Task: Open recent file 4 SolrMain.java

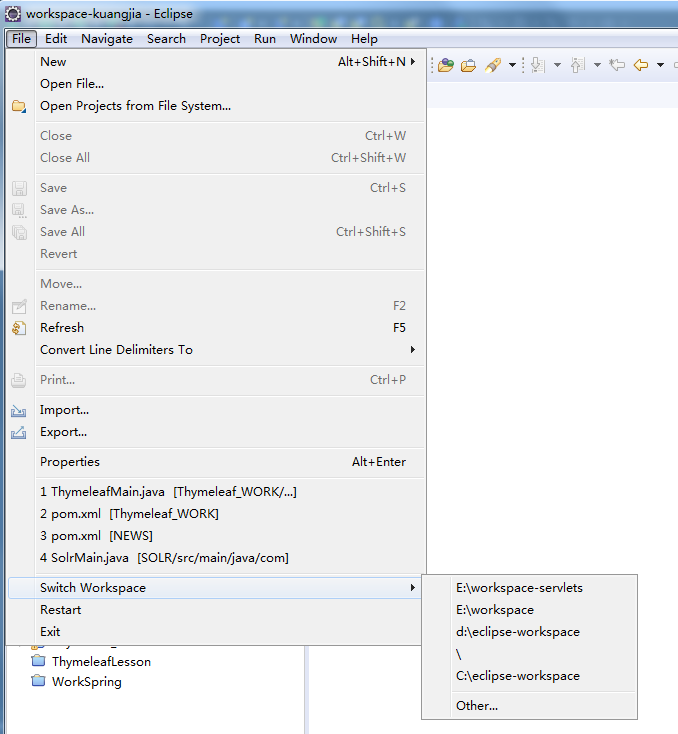Action: [216, 558]
